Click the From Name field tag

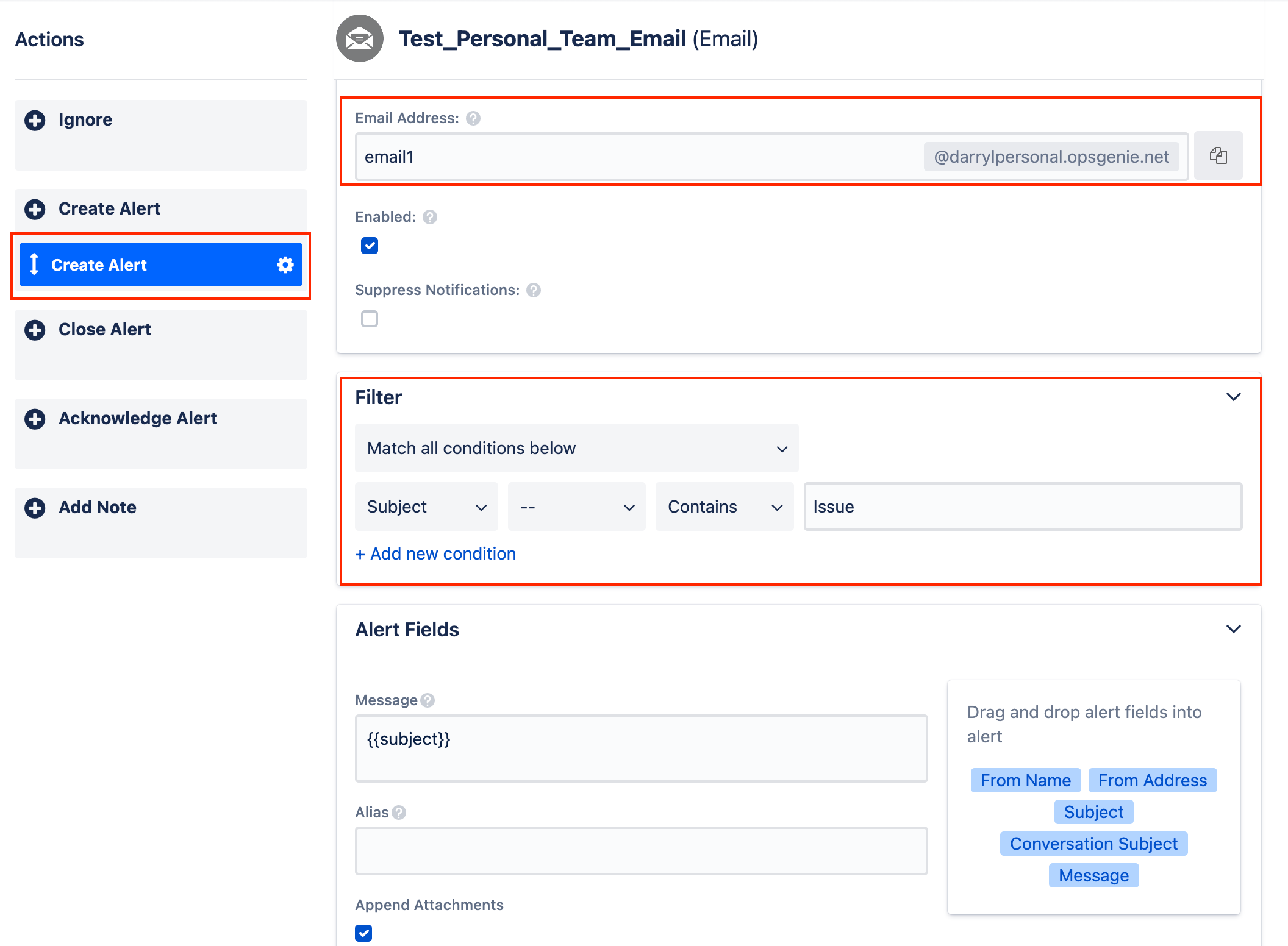click(1025, 780)
